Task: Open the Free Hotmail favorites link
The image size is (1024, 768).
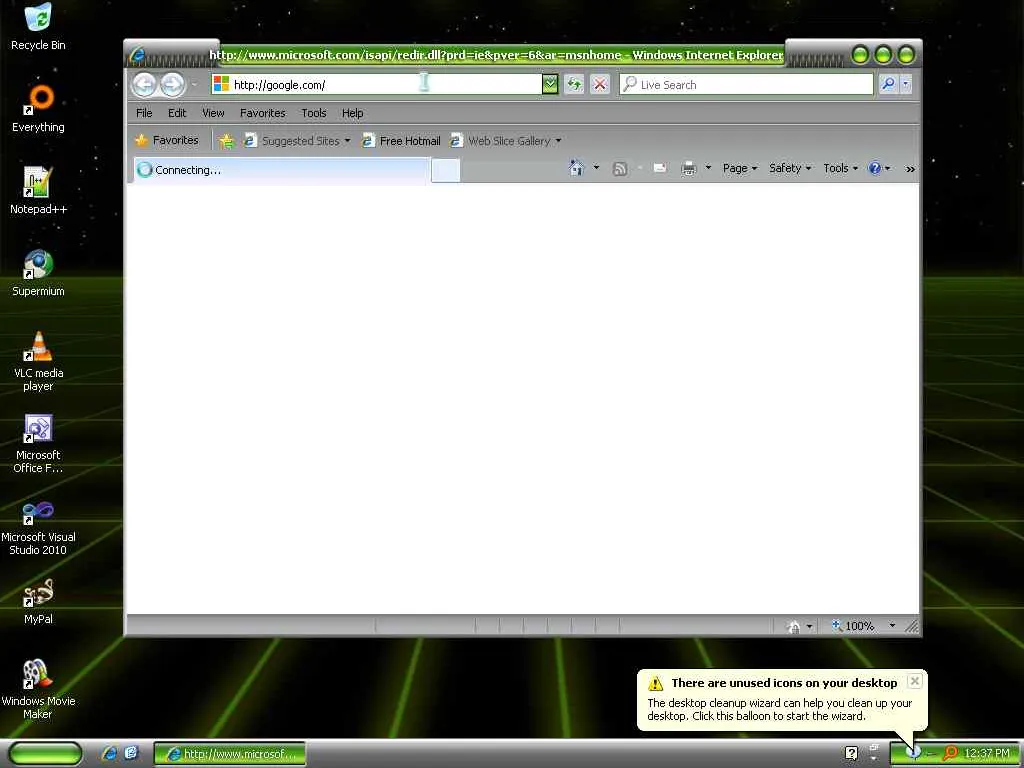Action: (402, 140)
